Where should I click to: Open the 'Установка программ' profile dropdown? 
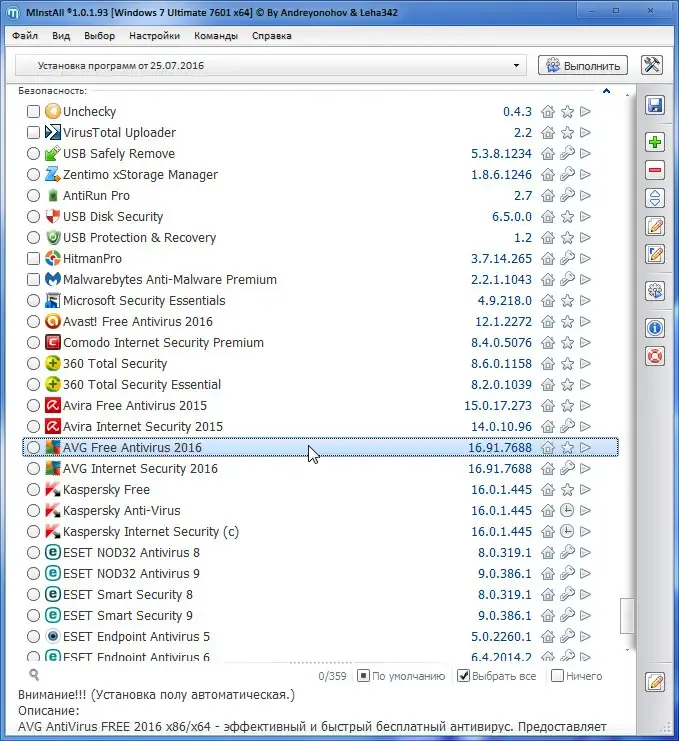(x=271, y=65)
